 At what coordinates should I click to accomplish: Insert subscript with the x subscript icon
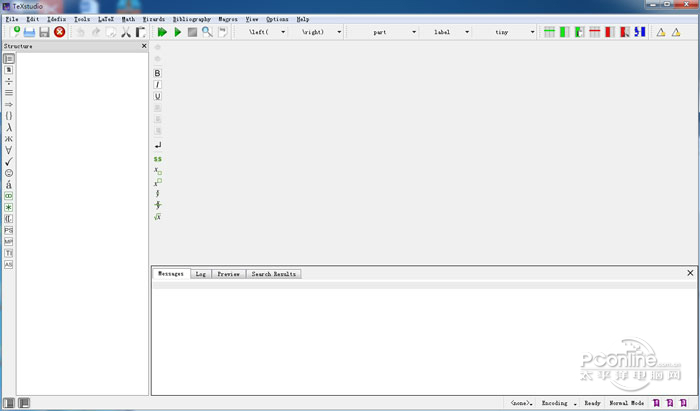coord(158,171)
